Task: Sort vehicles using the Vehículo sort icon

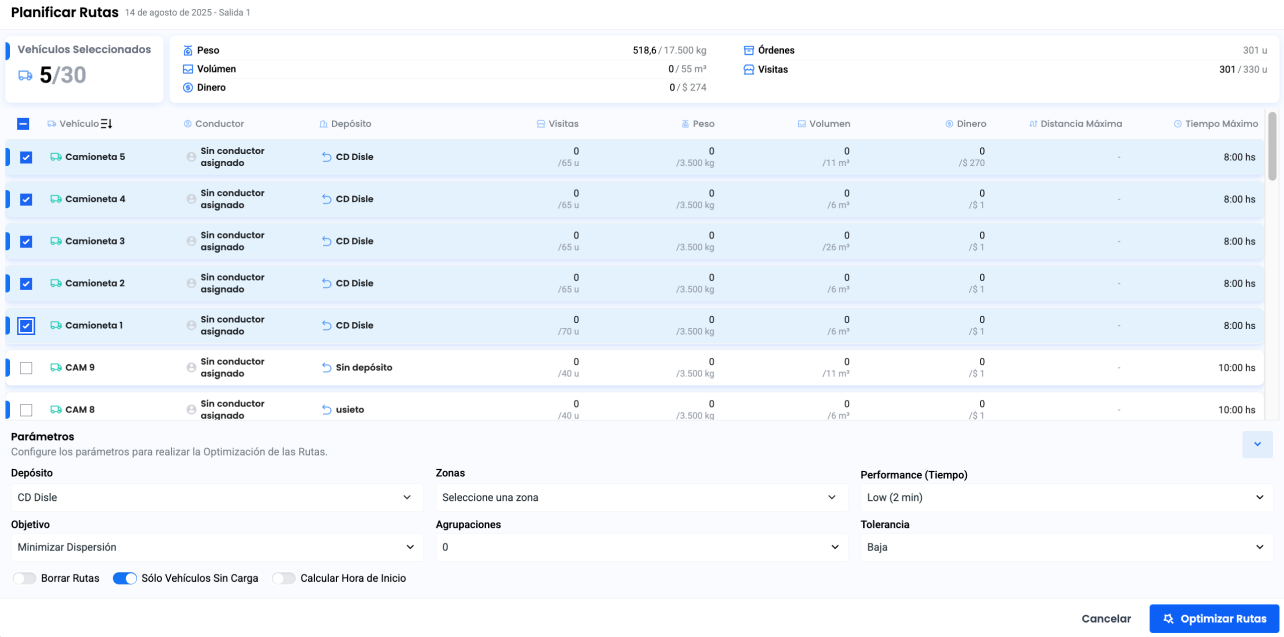Action: [x=107, y=124]
